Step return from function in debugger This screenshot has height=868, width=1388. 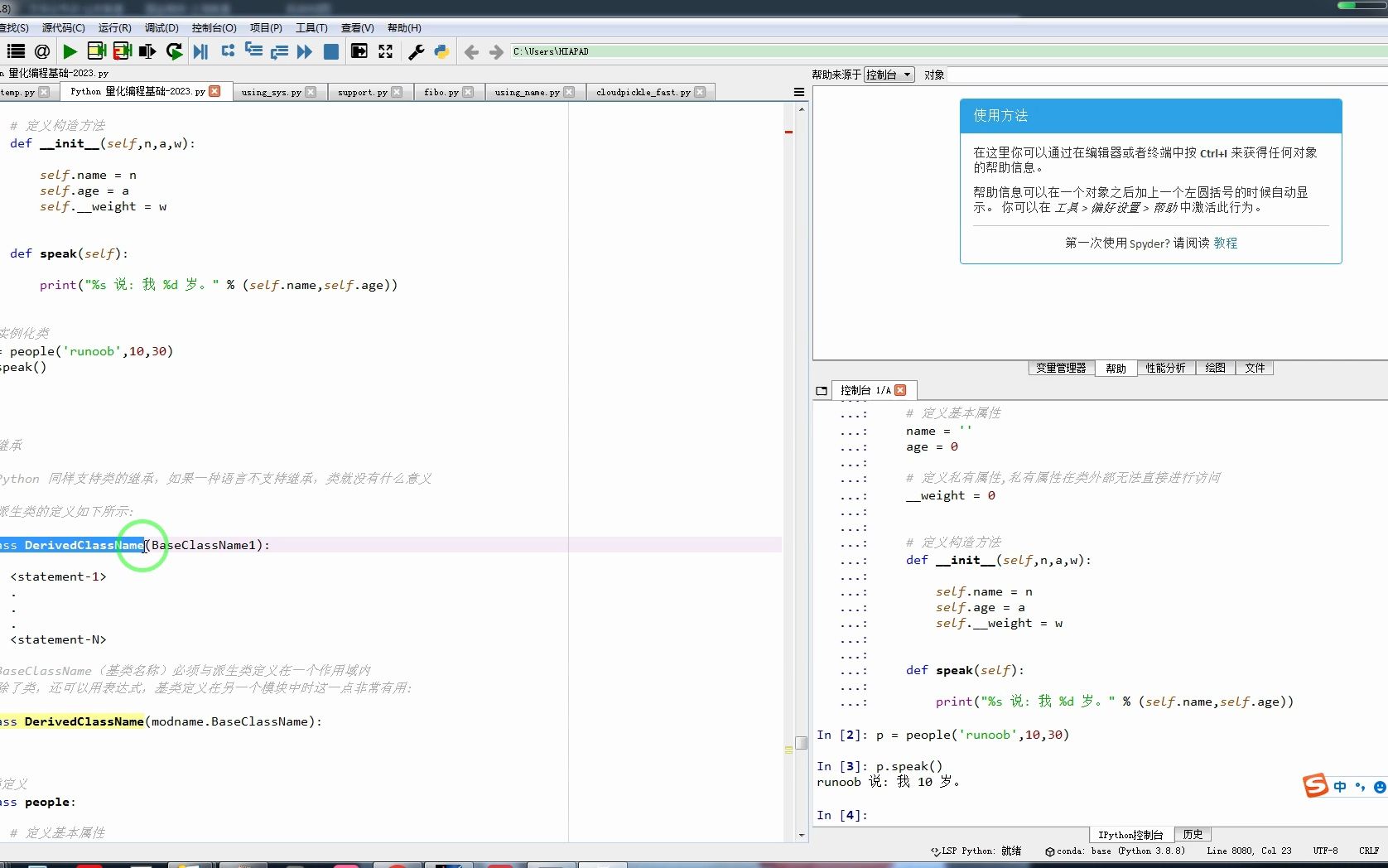click(279, 51)
